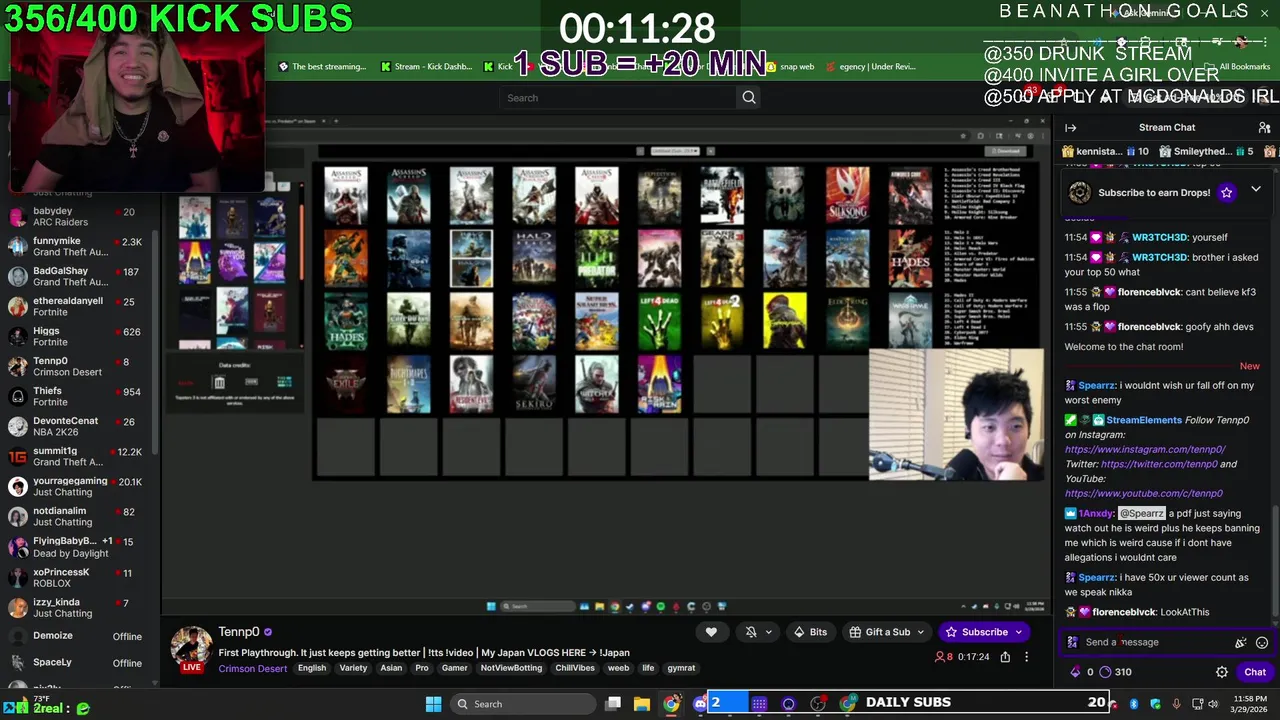
Task: Open Task View on the taskbar
Action: point(613,704)
